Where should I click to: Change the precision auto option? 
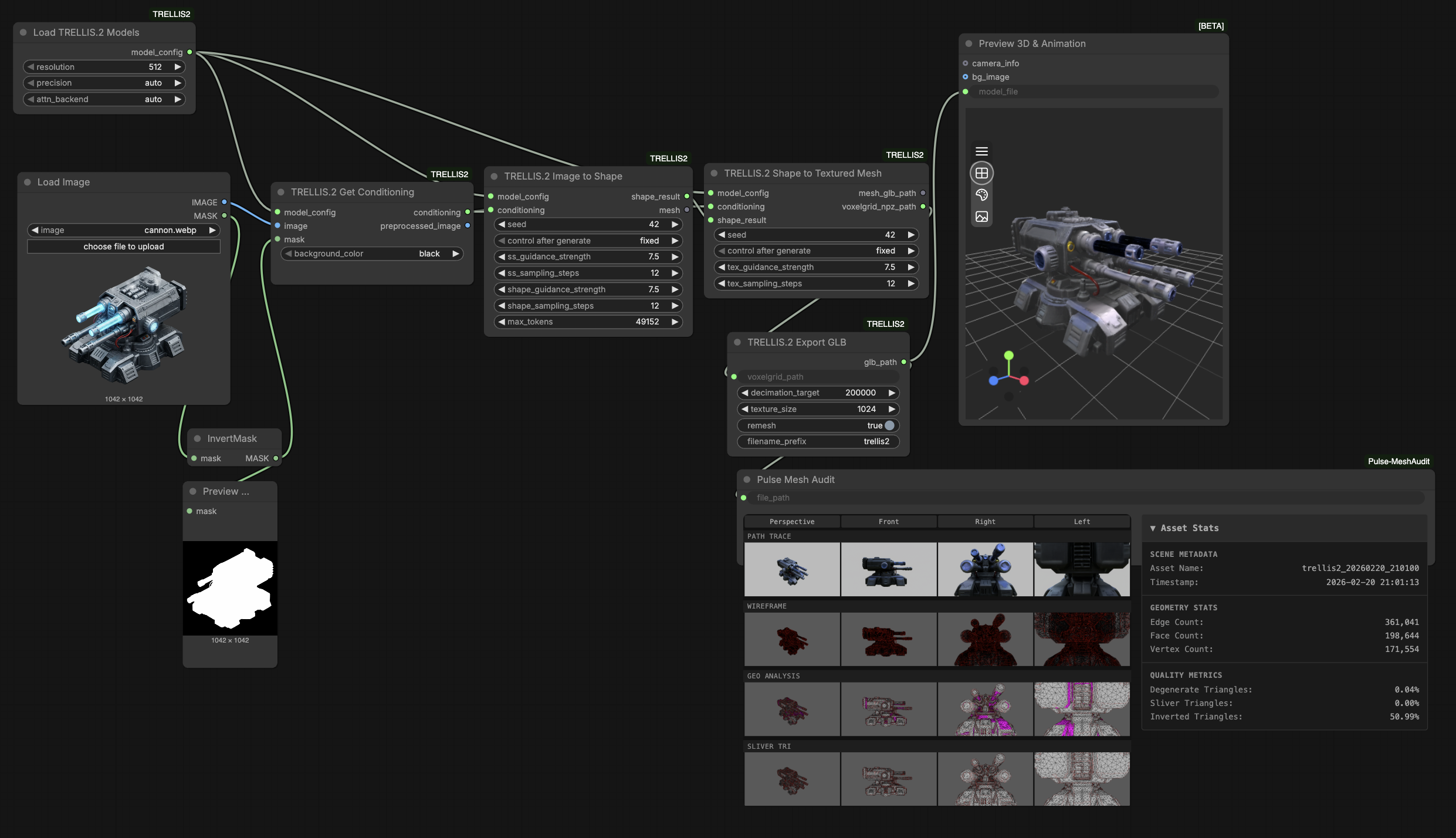(x=104, y=83)
